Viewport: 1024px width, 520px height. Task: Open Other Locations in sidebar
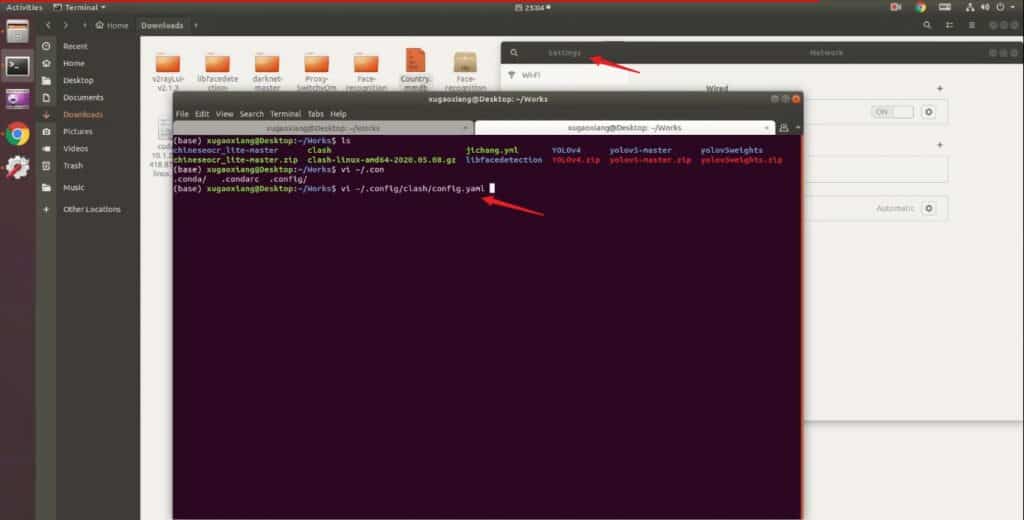click(91, 209)
